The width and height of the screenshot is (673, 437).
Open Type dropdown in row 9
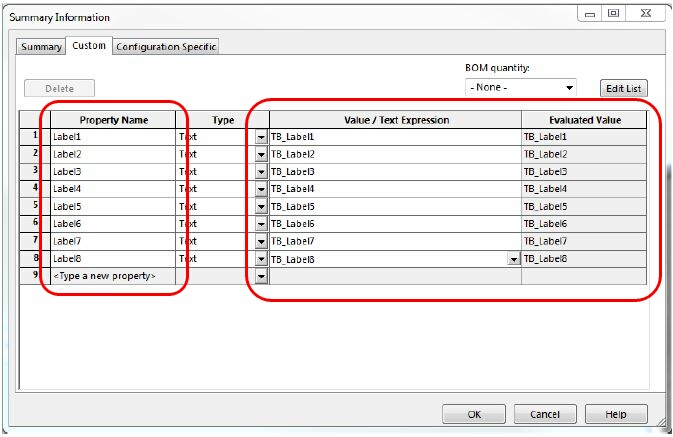[261, 276]
